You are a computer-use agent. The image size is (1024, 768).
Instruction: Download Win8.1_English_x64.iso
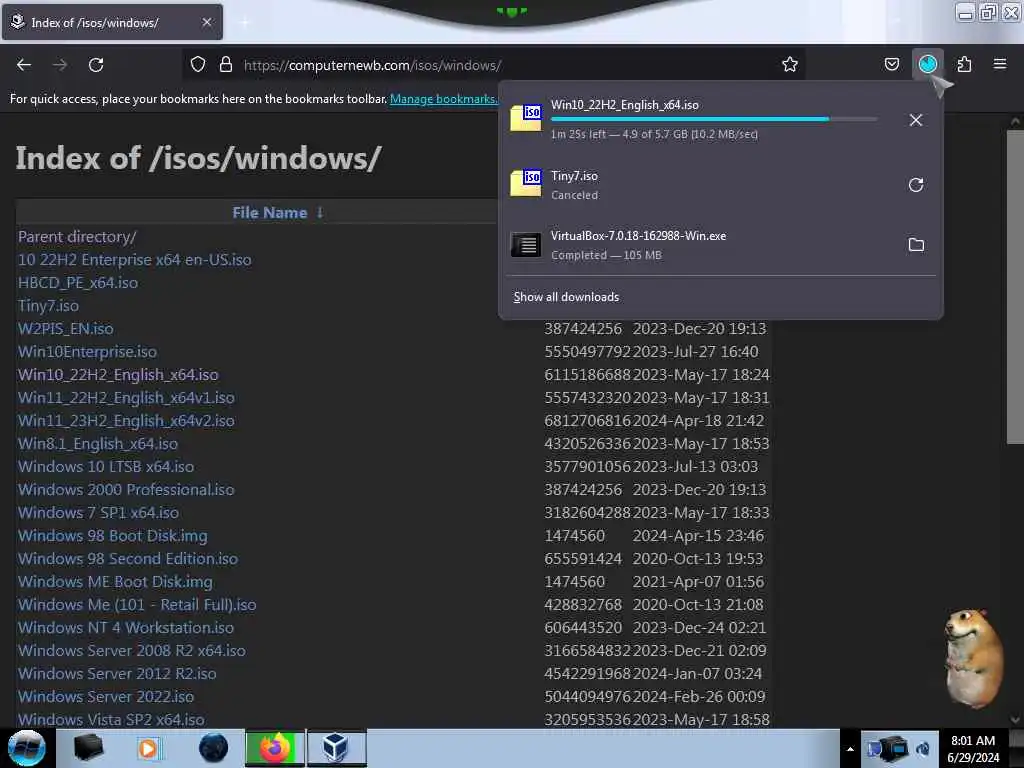point(98,443)
